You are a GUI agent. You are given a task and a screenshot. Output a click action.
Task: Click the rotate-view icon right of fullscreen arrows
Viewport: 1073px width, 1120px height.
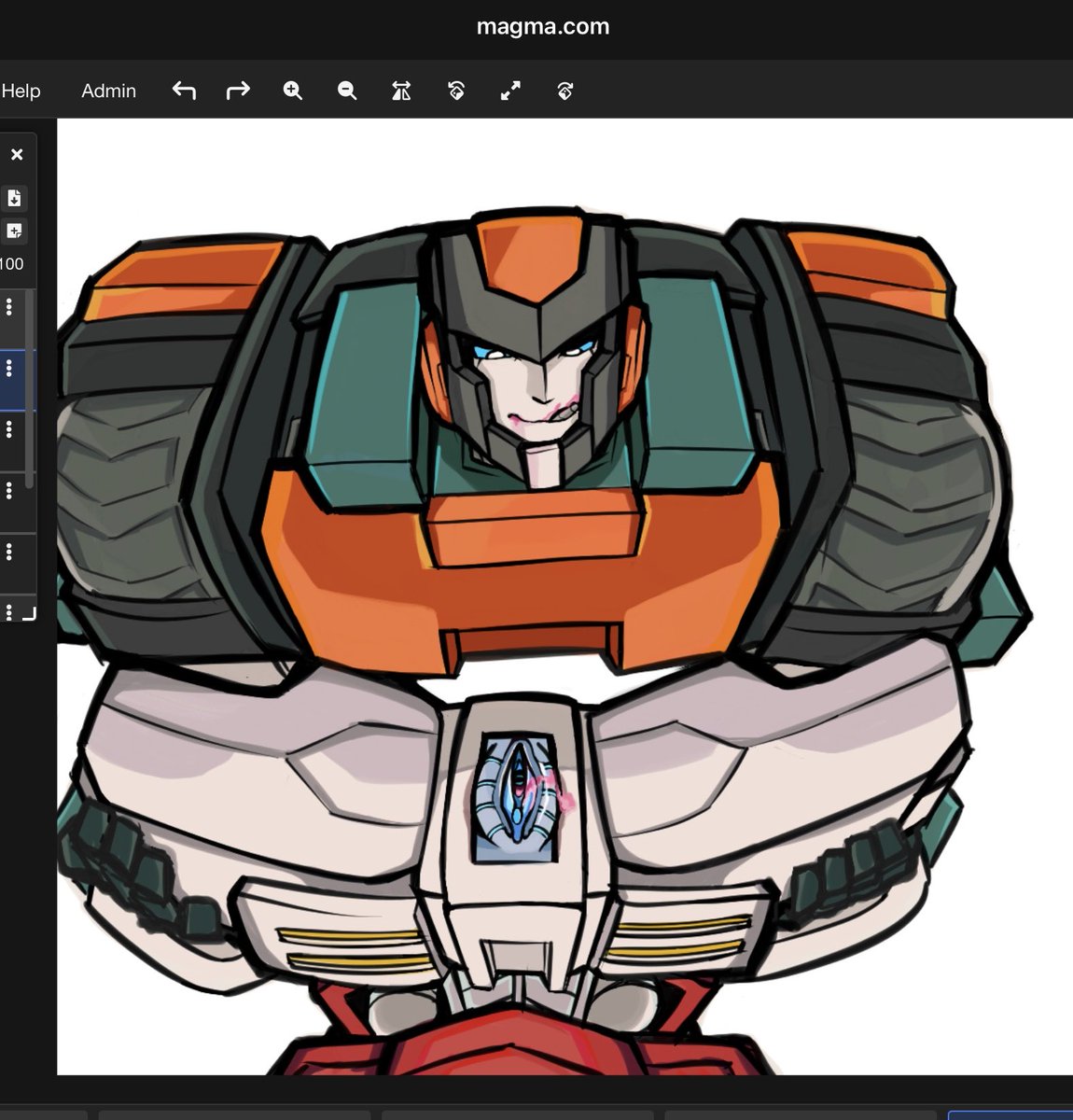[564, 91]
